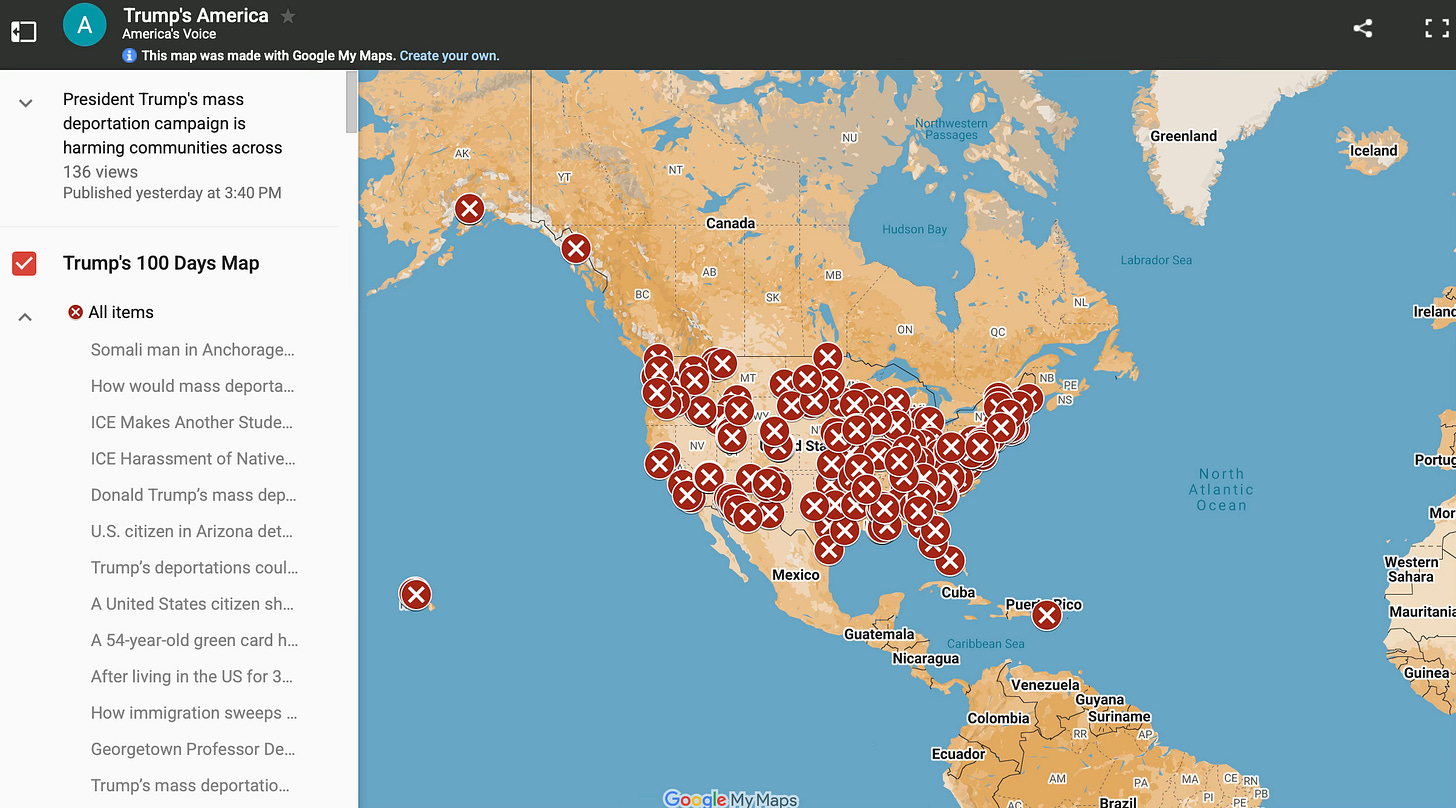Click the Hudson Bay label

click(914, 229)
